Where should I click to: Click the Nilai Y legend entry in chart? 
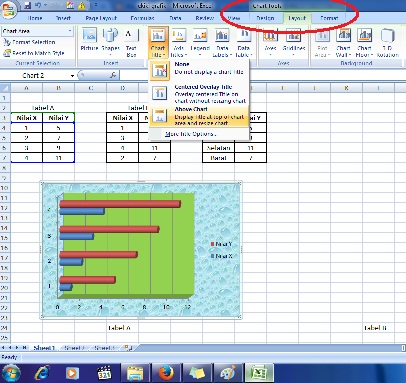pos(221,244)
